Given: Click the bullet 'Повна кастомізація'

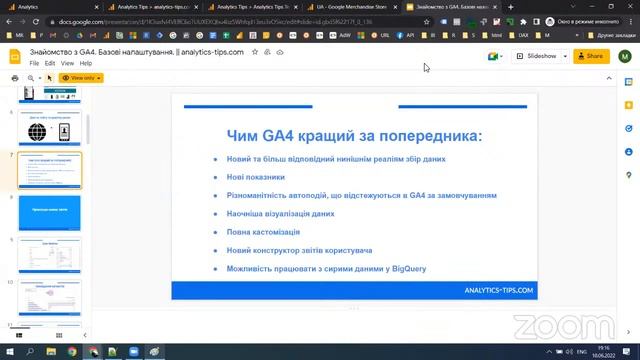Looking at the screenshot, I should (263, 232).
